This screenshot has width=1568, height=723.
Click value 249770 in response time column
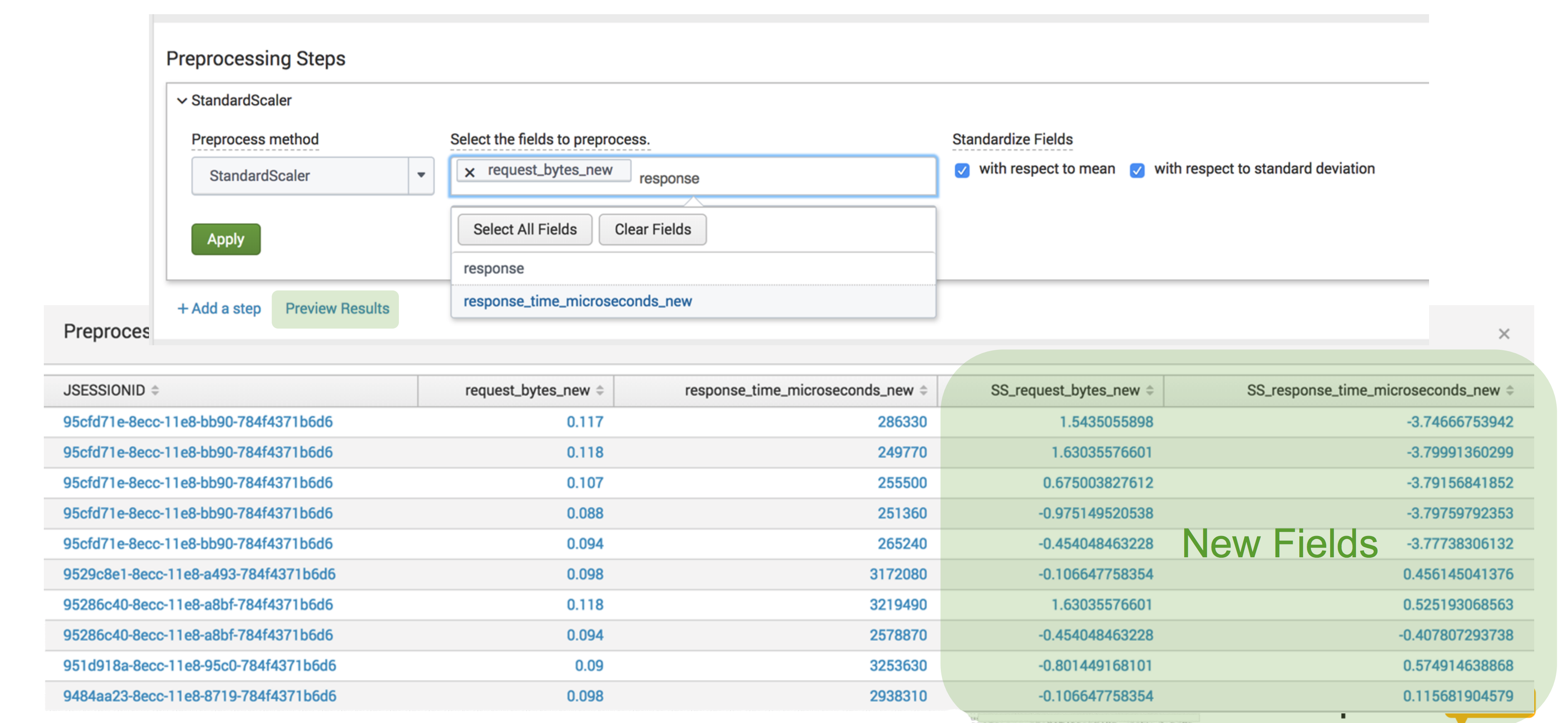pyautogui.click(x=902, y=452)
